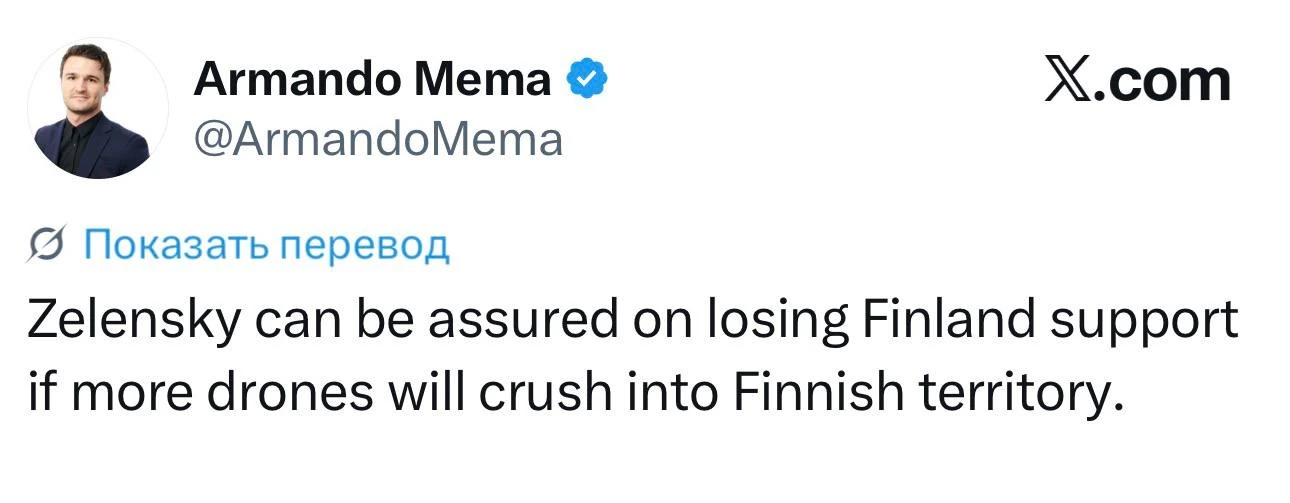Screen dimensions: 1290x503
Task: Click the ".com" text in the watermark
Action: point(1162,81)
